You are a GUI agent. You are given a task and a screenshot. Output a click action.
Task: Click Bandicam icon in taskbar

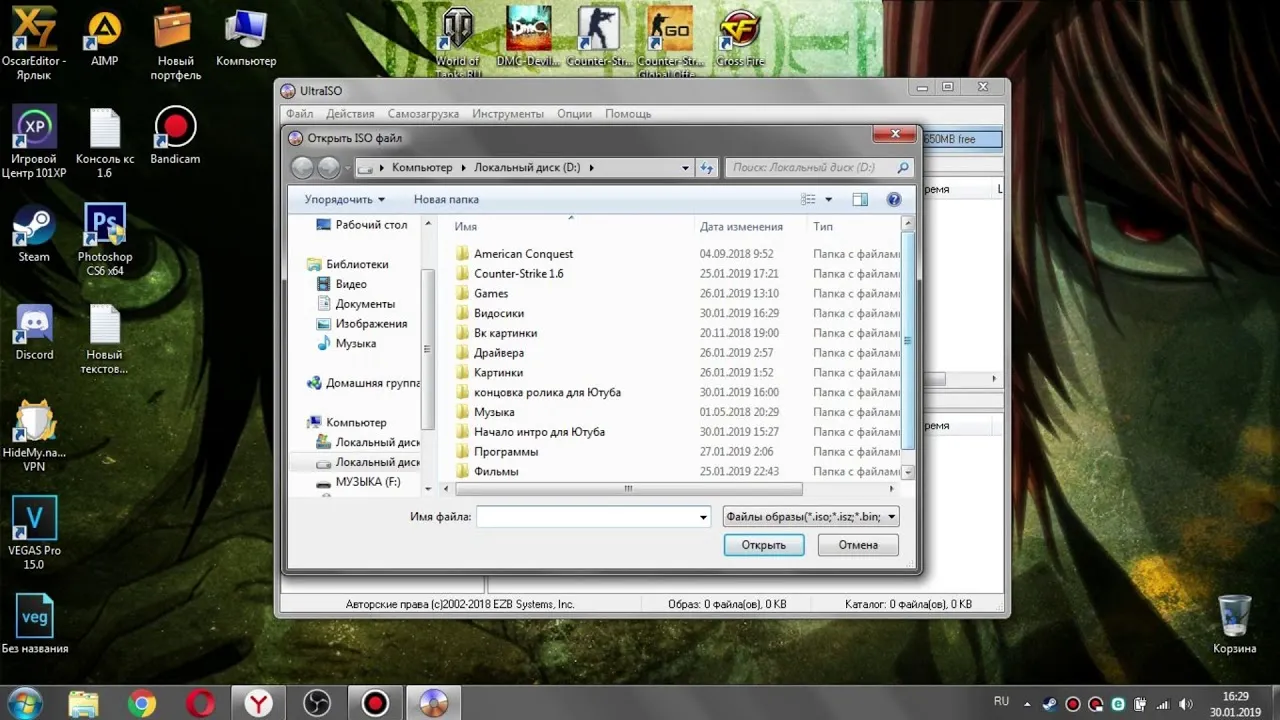click(x=375, y=703)
